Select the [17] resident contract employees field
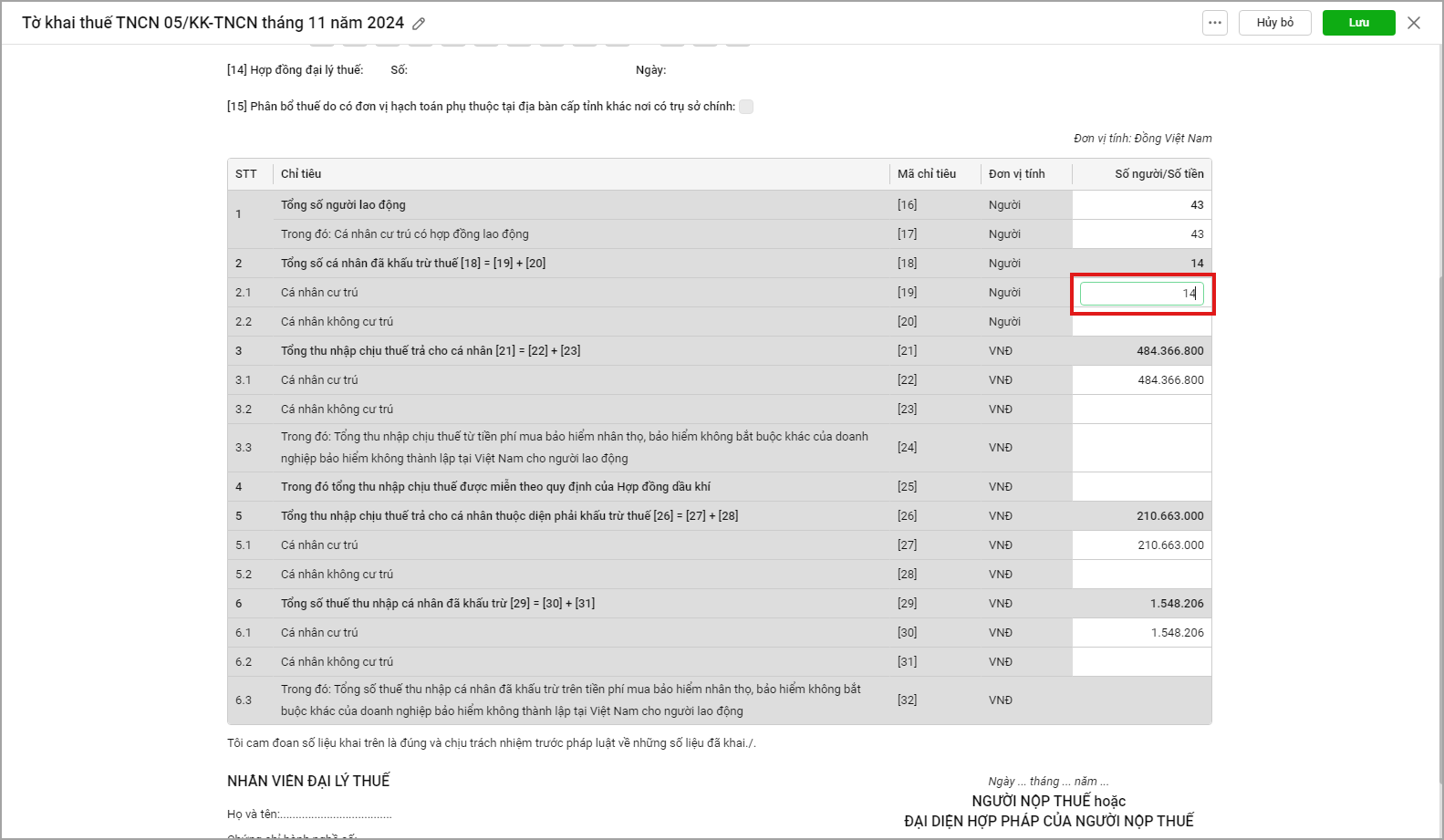Image resolution: width=1444 pixels, height=840 pixels. 1141,234
